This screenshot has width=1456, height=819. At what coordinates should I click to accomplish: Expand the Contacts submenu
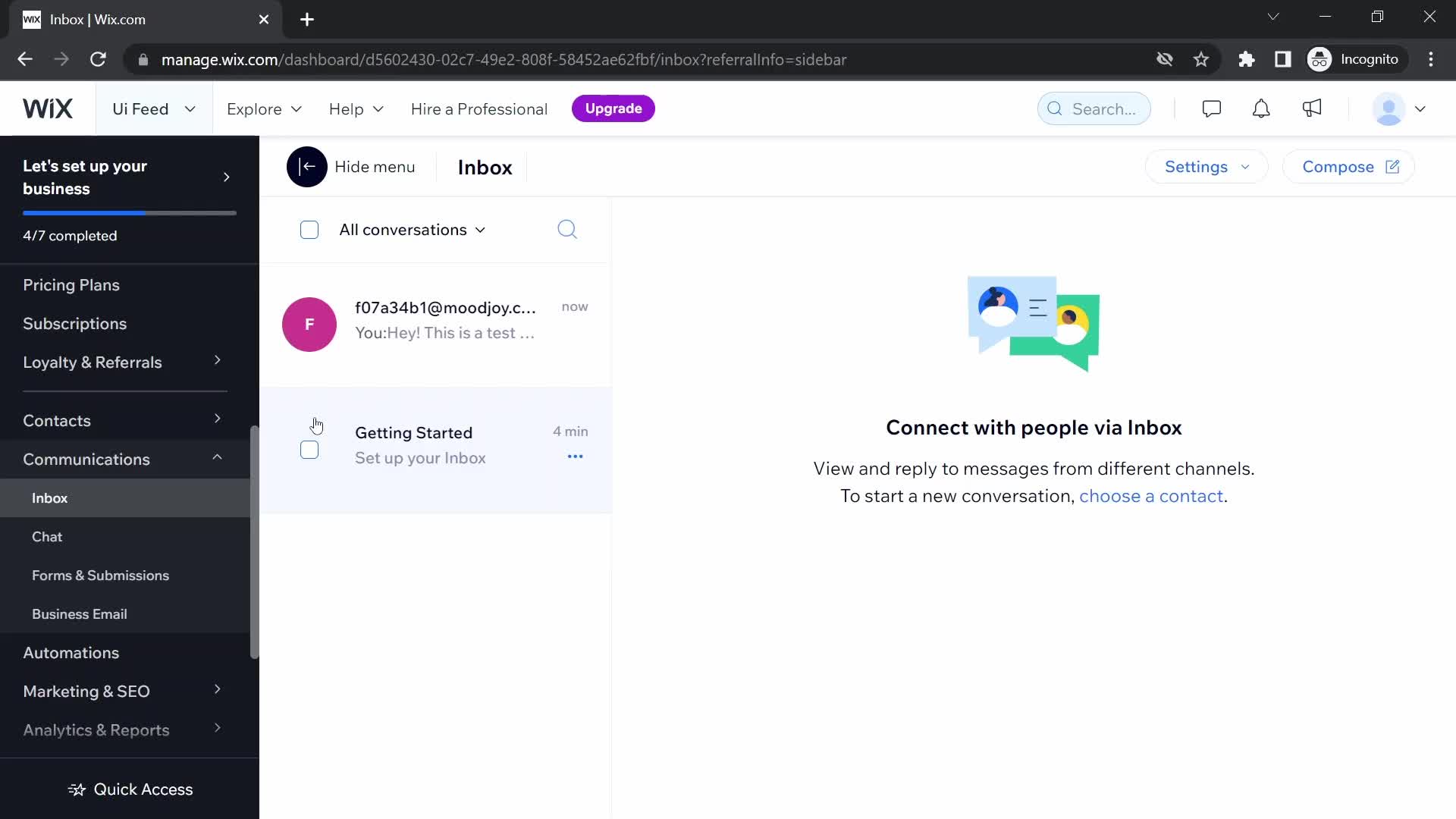217,419
